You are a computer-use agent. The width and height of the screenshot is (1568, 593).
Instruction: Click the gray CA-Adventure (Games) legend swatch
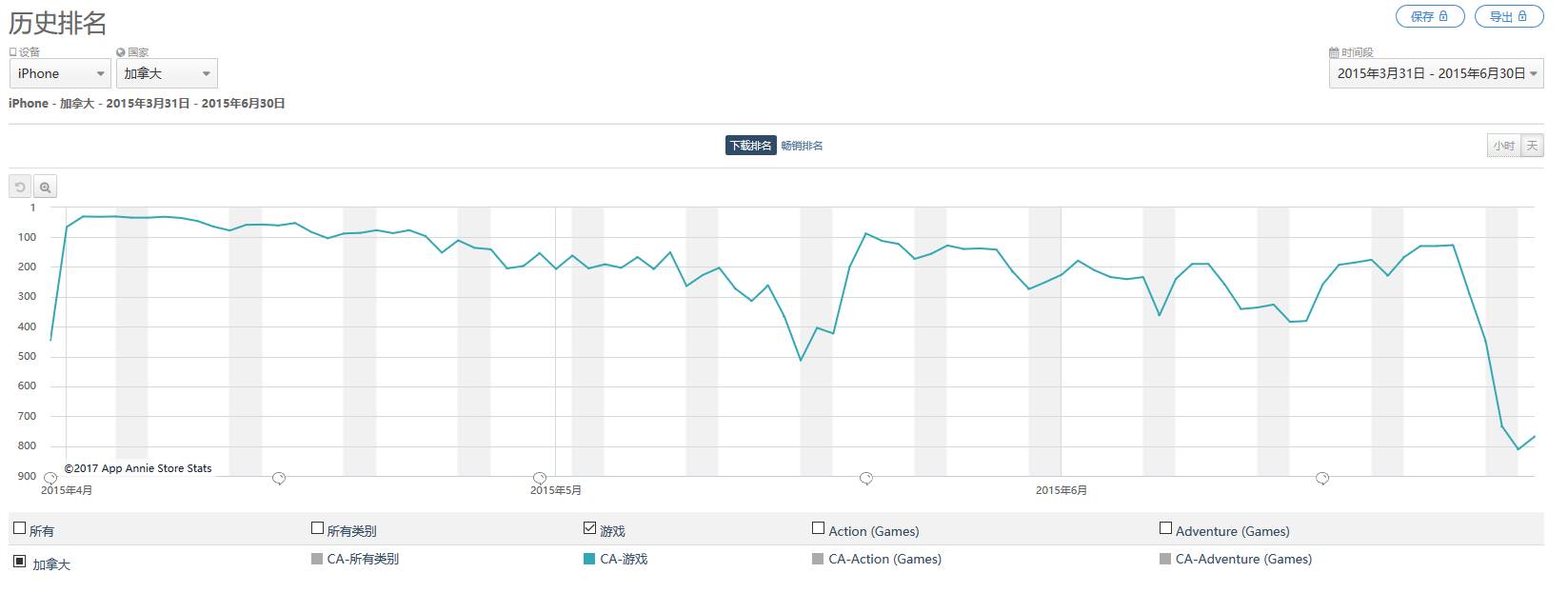[x=1165, y=559]
